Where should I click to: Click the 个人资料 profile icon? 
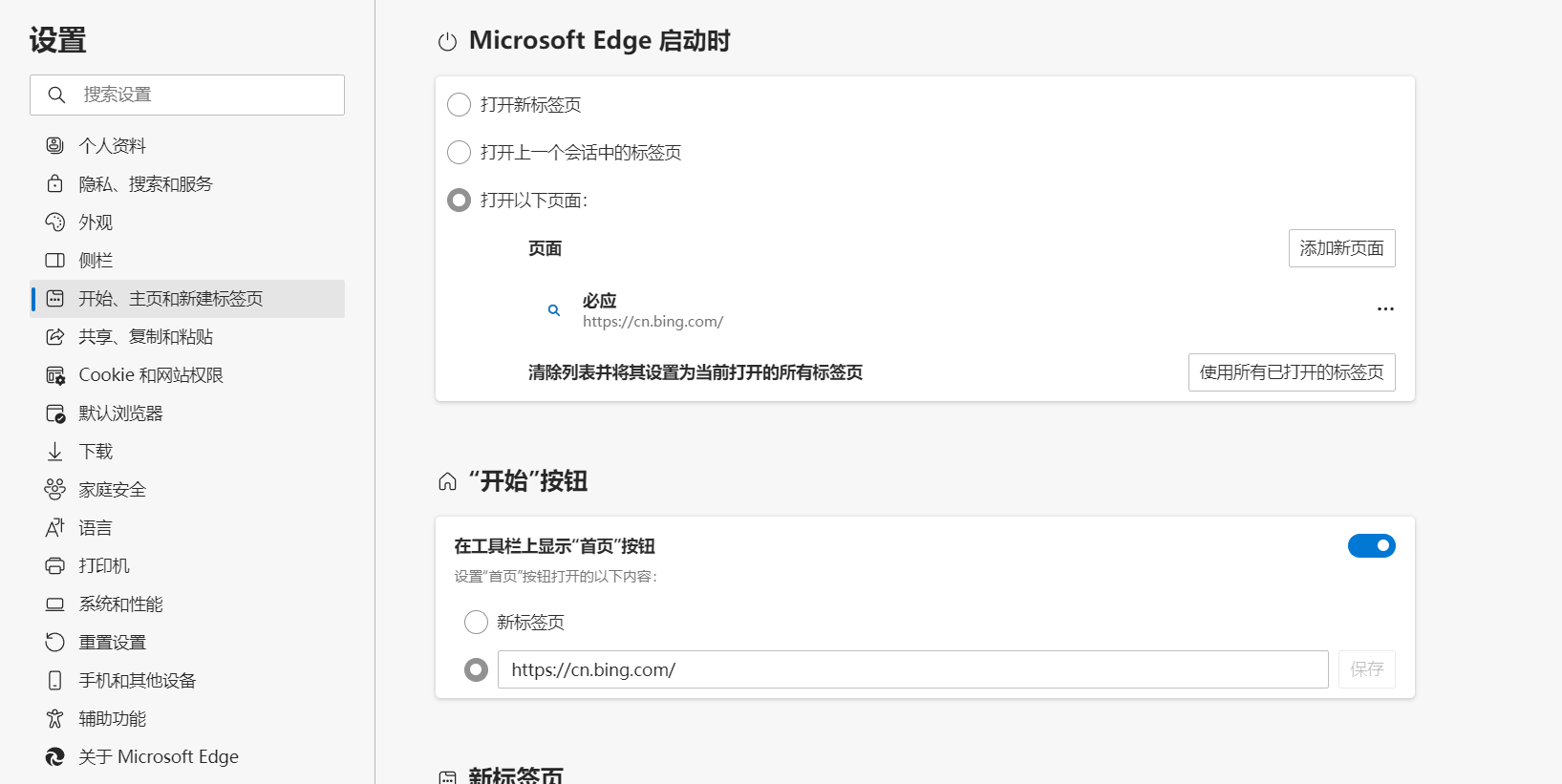point(55,145)
